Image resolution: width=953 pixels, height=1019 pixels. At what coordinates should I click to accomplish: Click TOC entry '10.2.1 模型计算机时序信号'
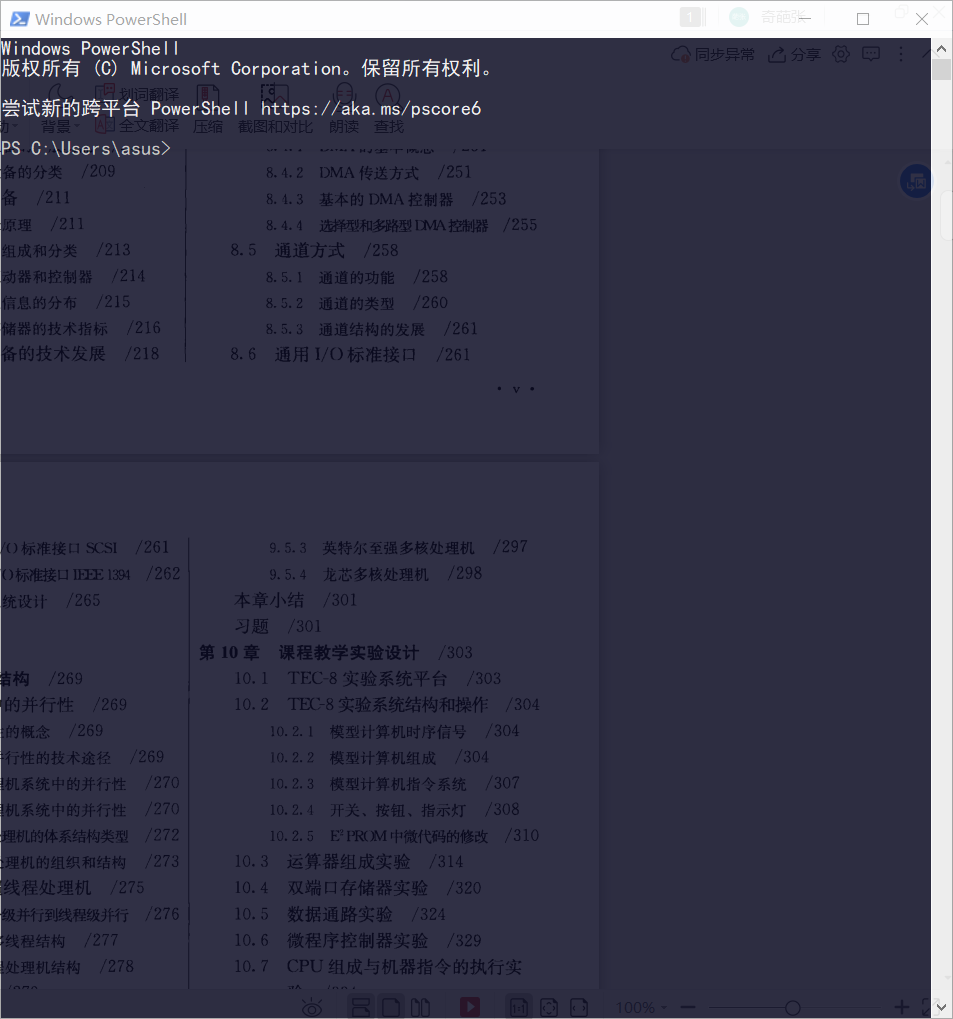tap(394, 731)
